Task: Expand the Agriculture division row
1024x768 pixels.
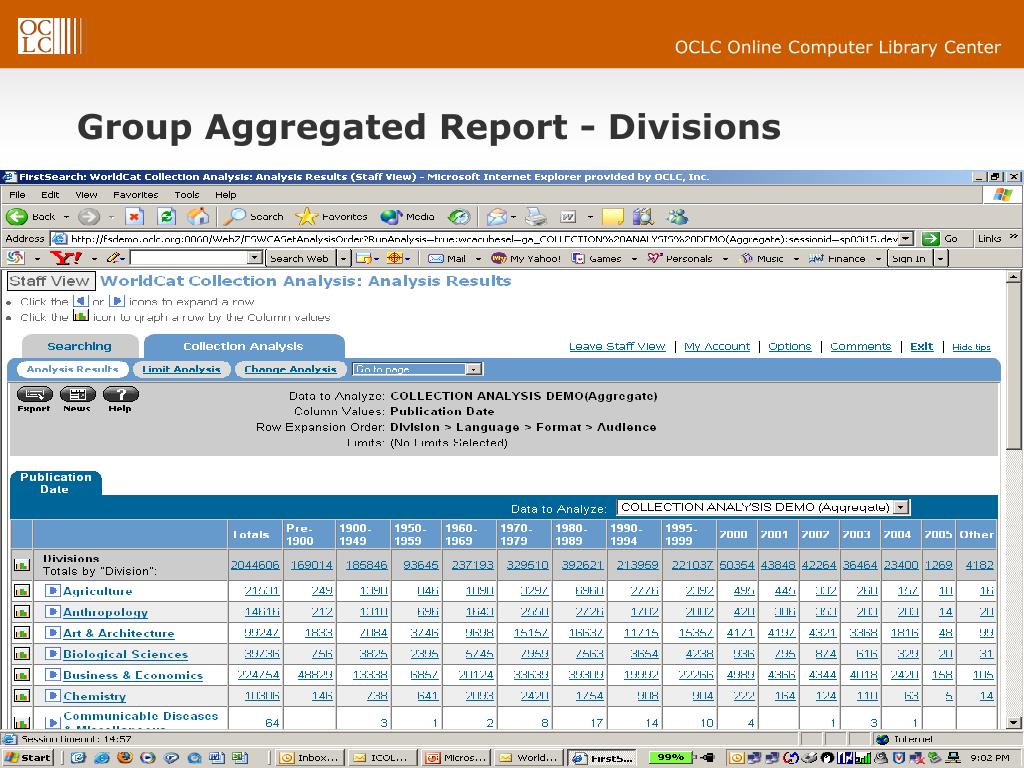Action: (x=53, y=591)
